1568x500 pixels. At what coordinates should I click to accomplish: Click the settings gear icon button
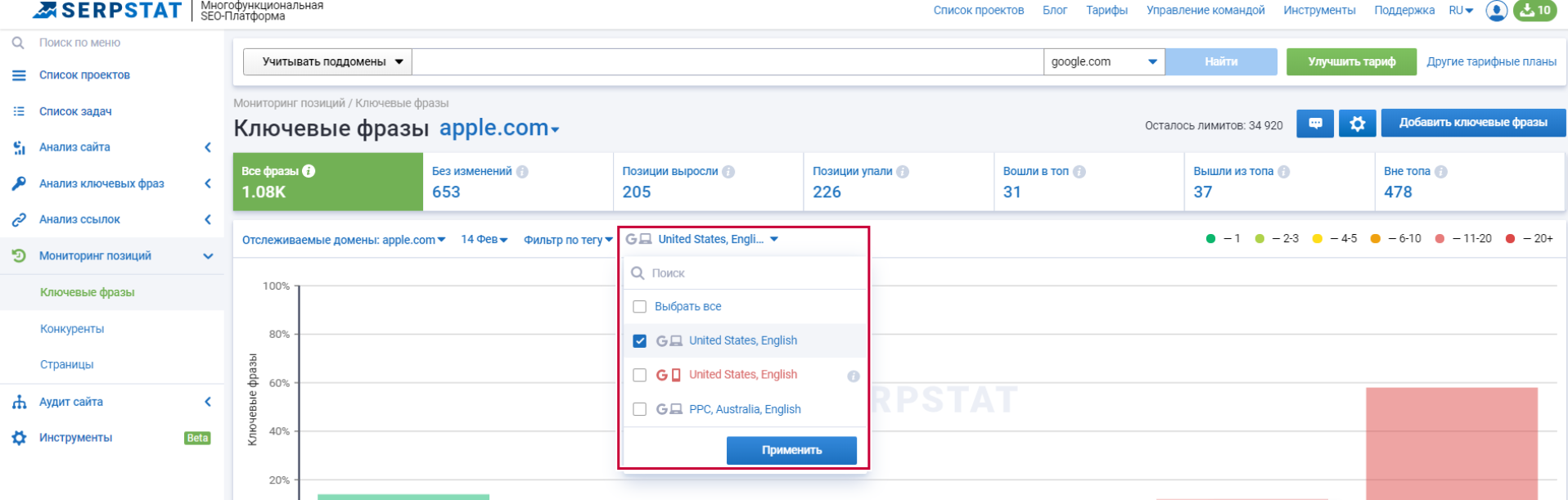point(1357,124)
